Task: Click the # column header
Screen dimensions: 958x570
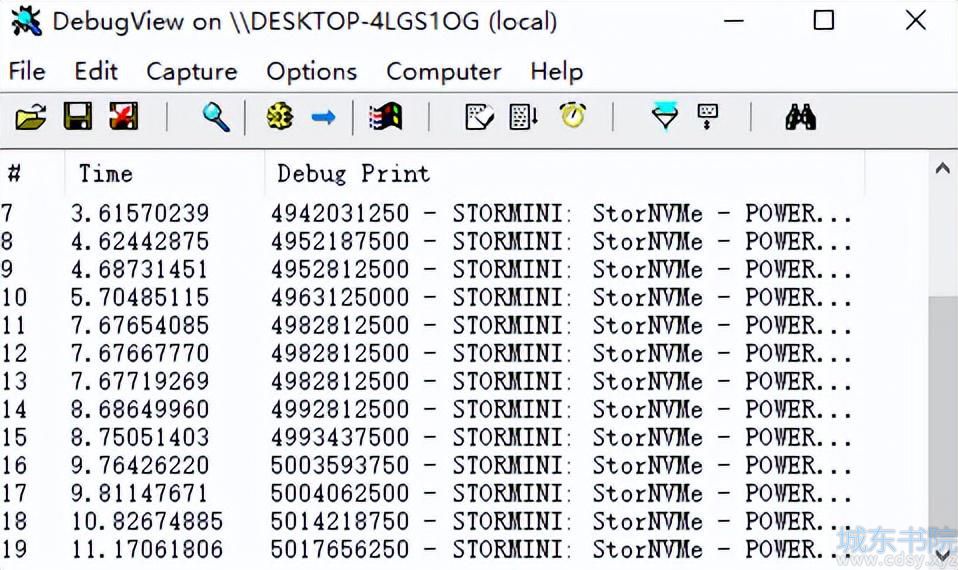Action: point(32,174)
